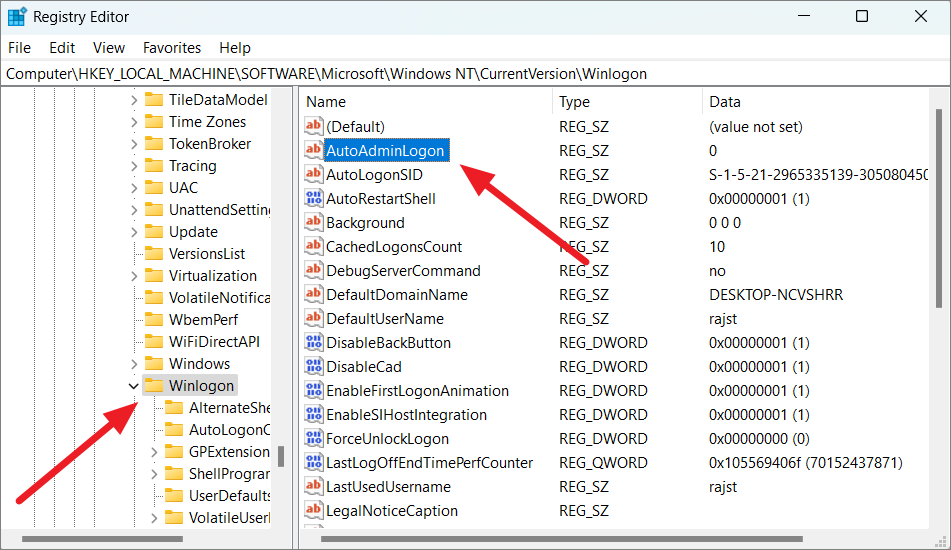Image resolution: width=951 pixels, height=550 pixels.
Task: Click the string icon beside LegalNoticeCaption
Action: click(x=314, y=510)
